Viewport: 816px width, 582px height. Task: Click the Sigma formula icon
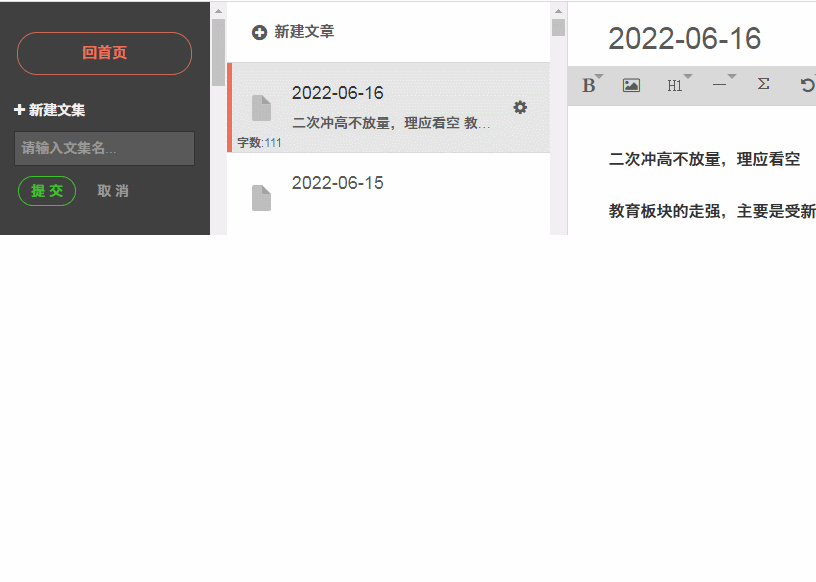pos(763,84)
